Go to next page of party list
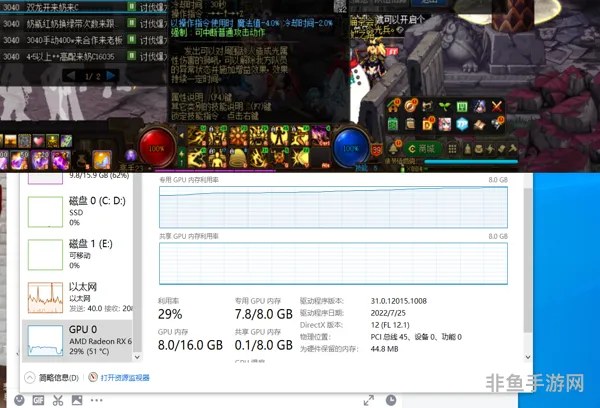The width and height of the screenshot is (600, 408). click(x=111, y=75)
